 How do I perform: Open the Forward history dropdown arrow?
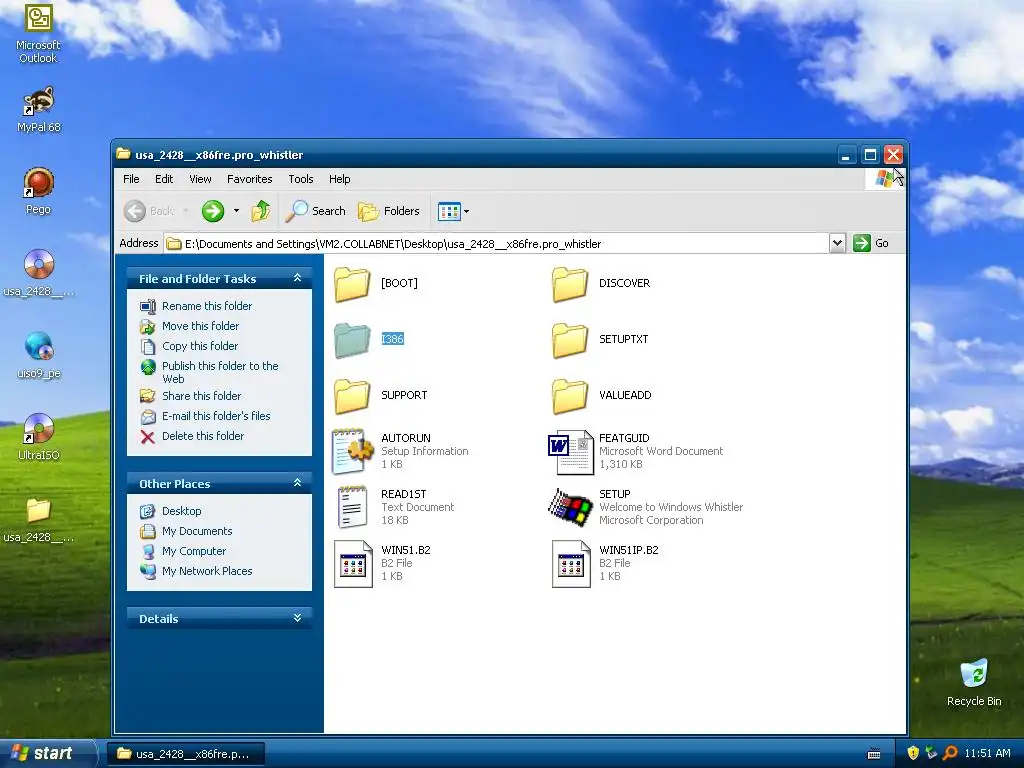coord(236,211)
